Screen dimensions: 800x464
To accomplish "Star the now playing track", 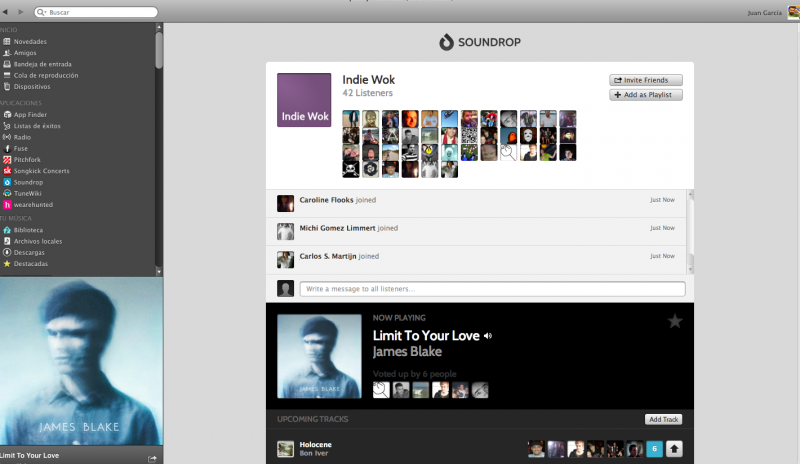I will coord(675,321).
